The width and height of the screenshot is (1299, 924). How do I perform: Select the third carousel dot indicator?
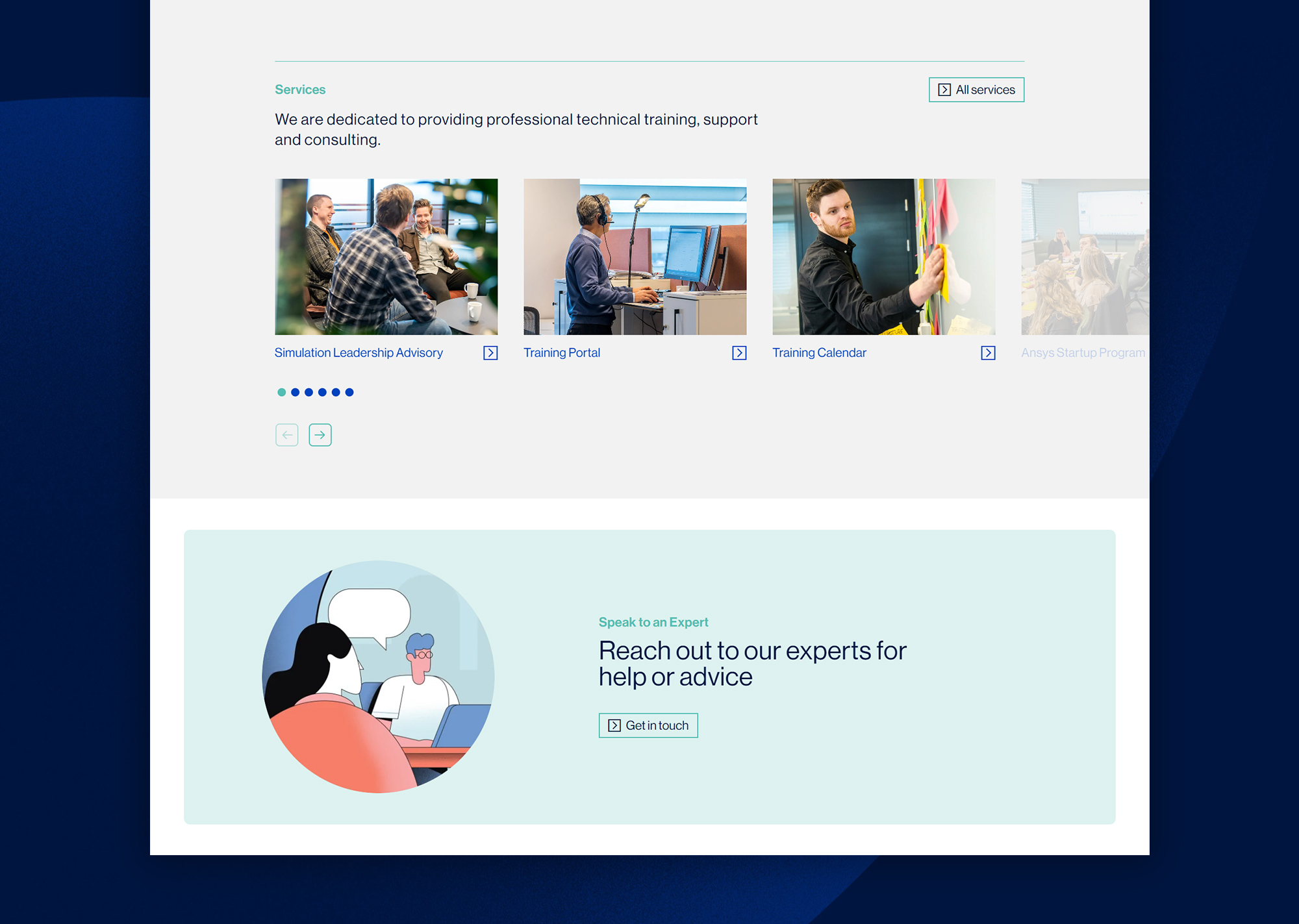pos(308,392)
